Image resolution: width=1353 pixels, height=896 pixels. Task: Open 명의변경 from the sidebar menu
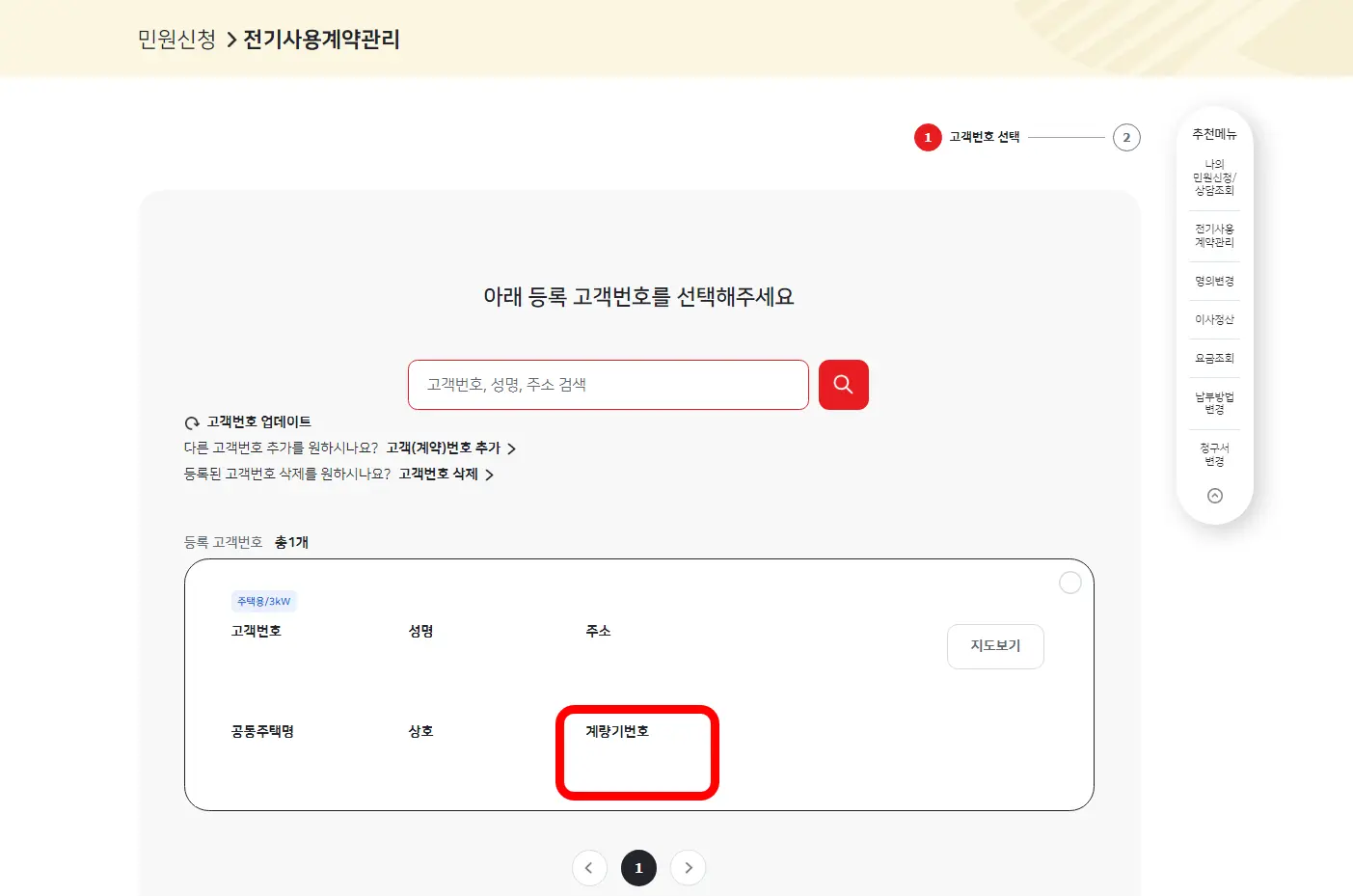coord(1214,281)
